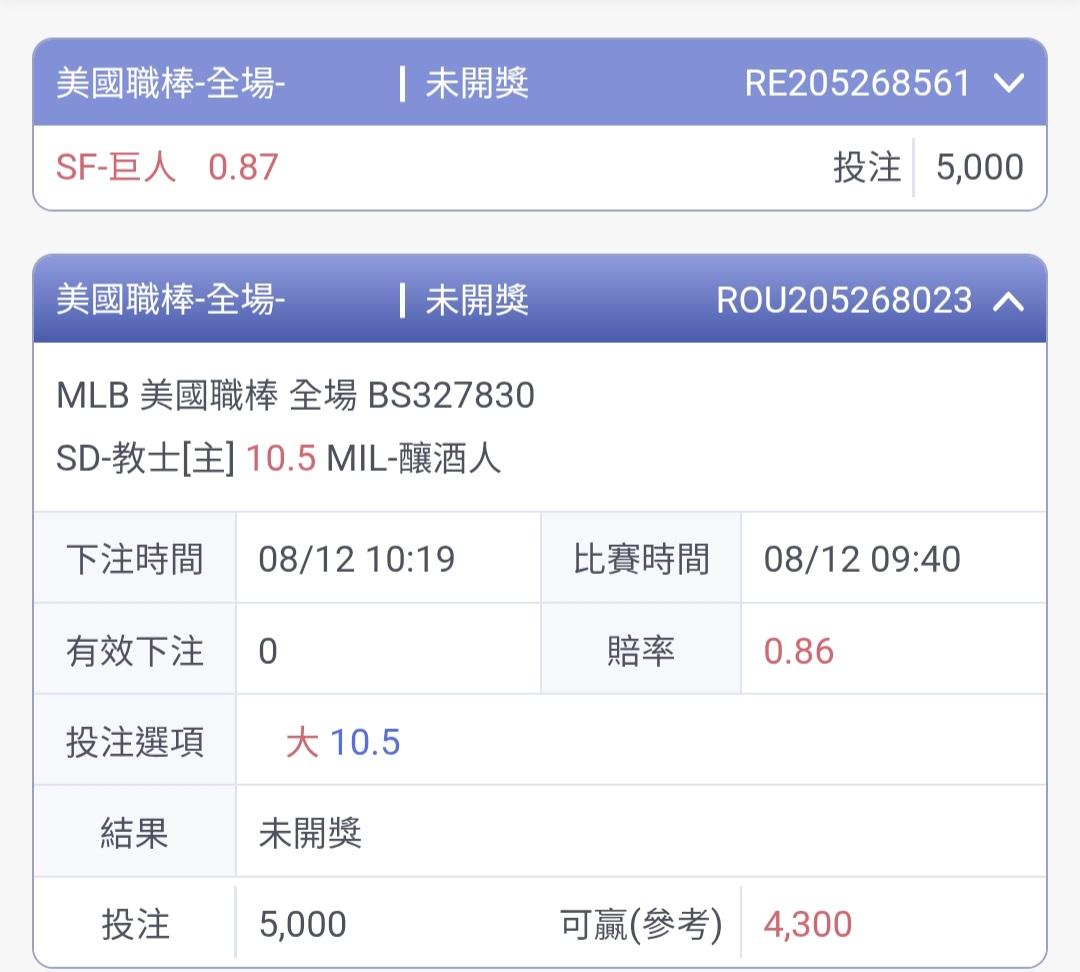This screenshot has width=1080, height=972.
Task: Click 未開獎 status in second header
Action: point(477,300)
